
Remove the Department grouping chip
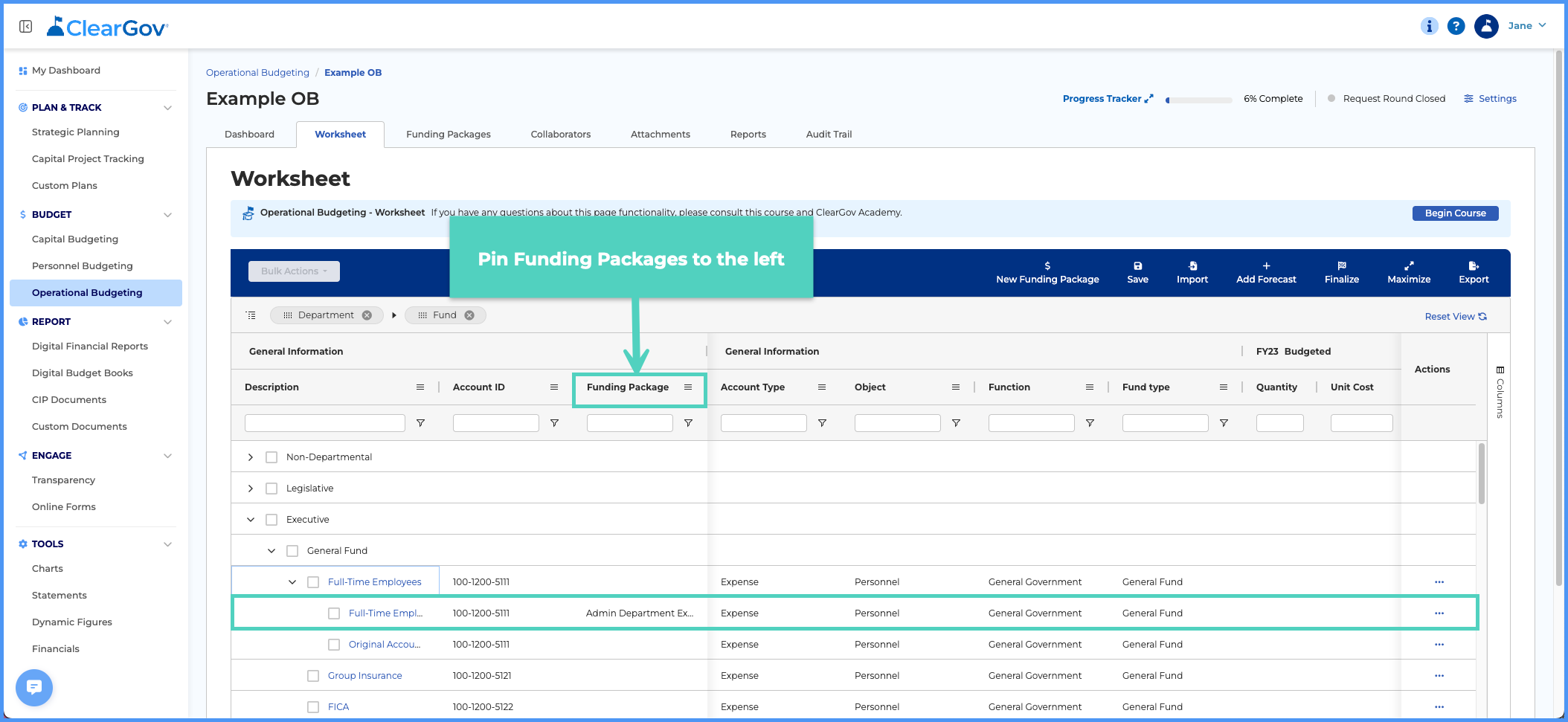[x=367, y=315]
